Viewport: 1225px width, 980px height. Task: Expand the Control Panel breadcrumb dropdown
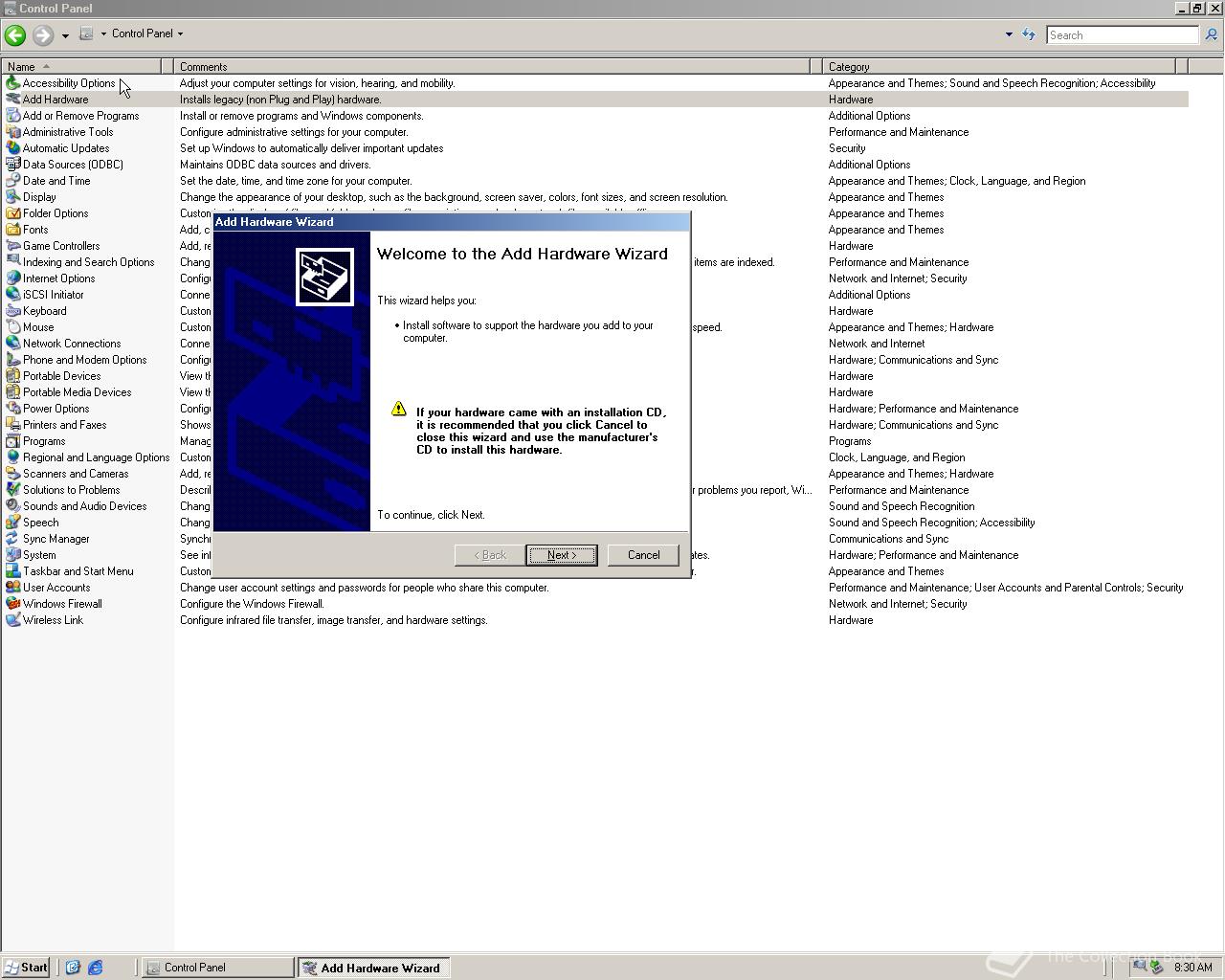tap(180, 33)
